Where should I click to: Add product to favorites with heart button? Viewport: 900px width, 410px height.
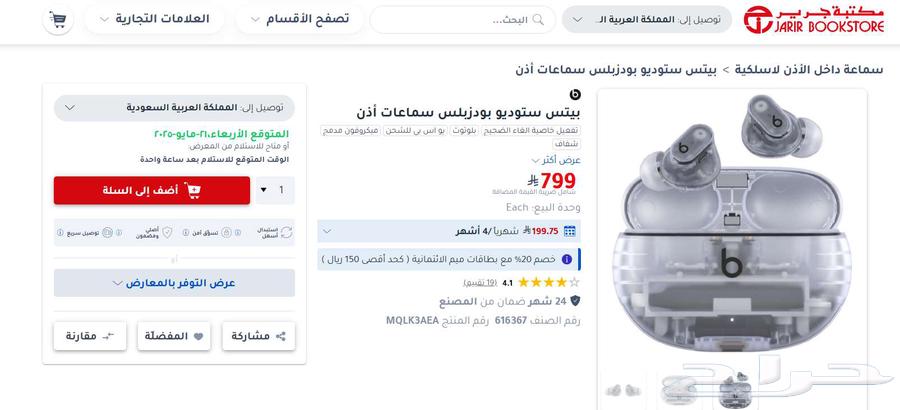click(174, 336)
